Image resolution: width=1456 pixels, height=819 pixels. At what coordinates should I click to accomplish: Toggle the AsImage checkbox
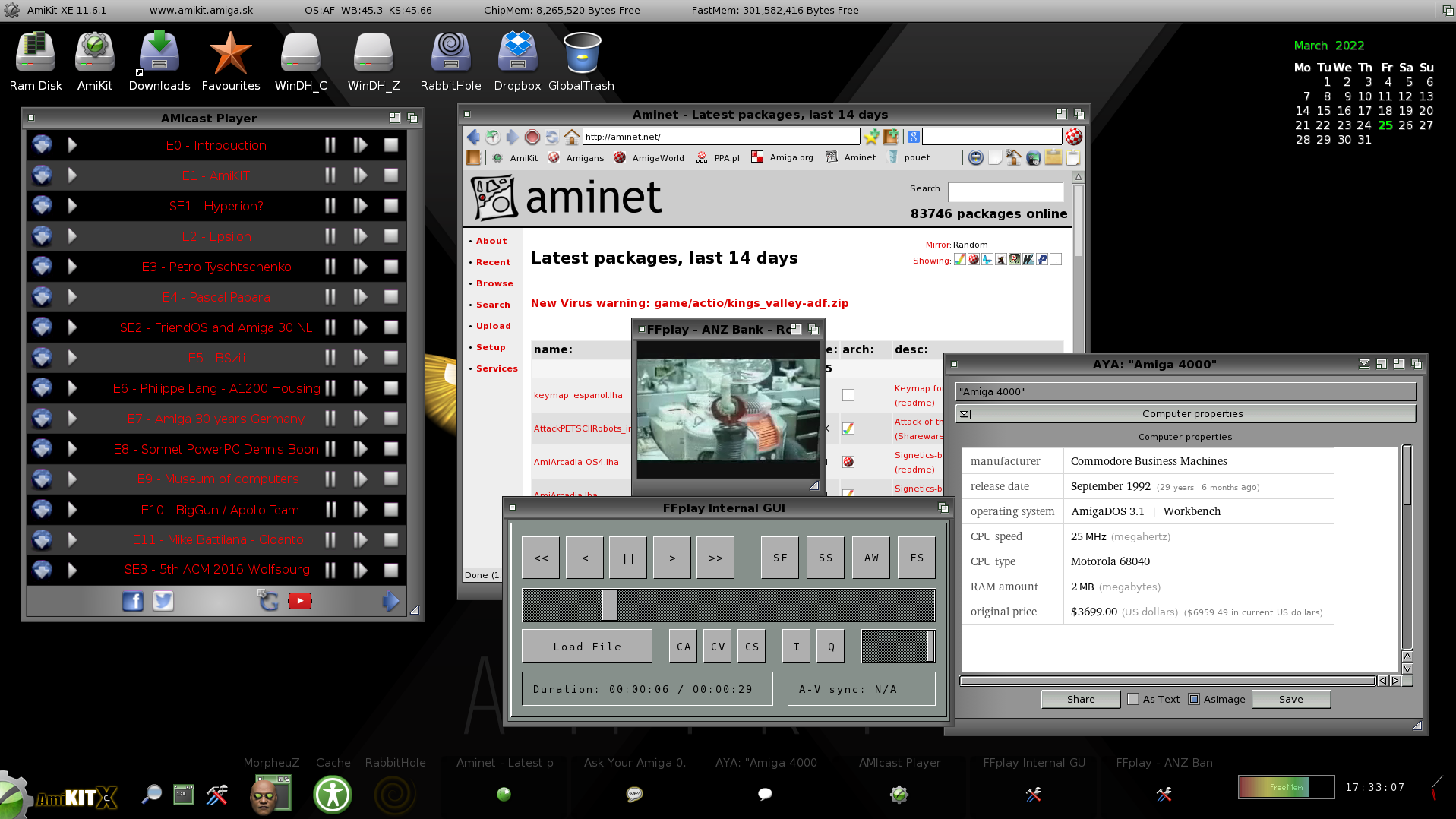click(1194, 699)
